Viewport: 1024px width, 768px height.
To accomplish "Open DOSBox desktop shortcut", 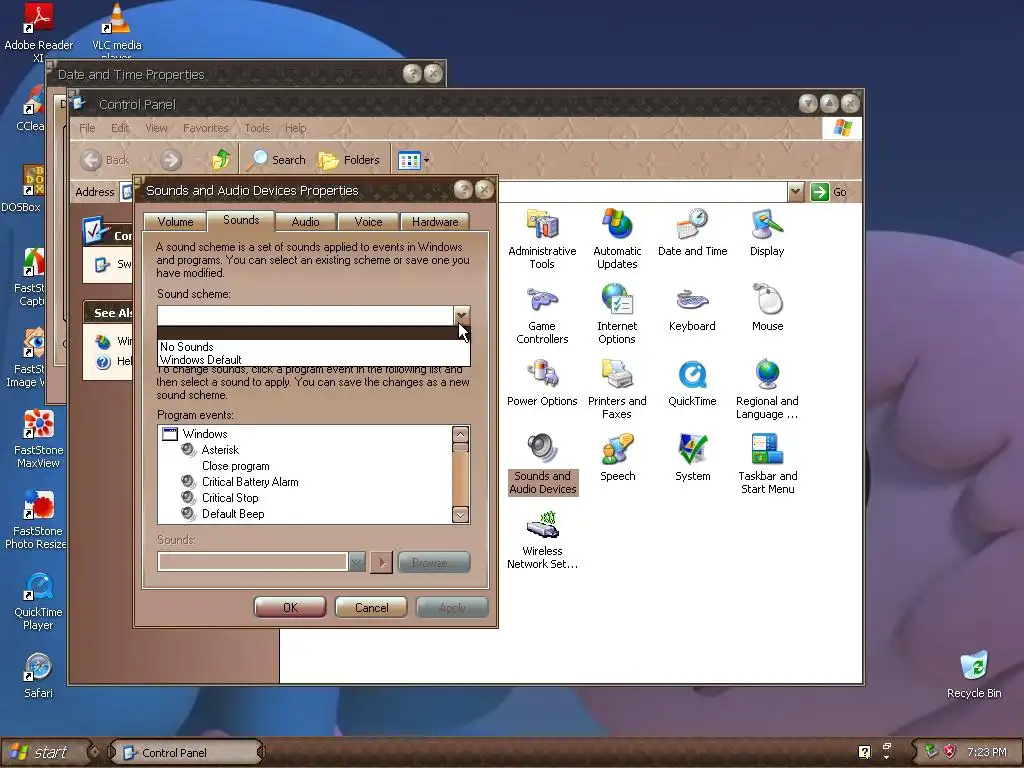I will 21,189.
